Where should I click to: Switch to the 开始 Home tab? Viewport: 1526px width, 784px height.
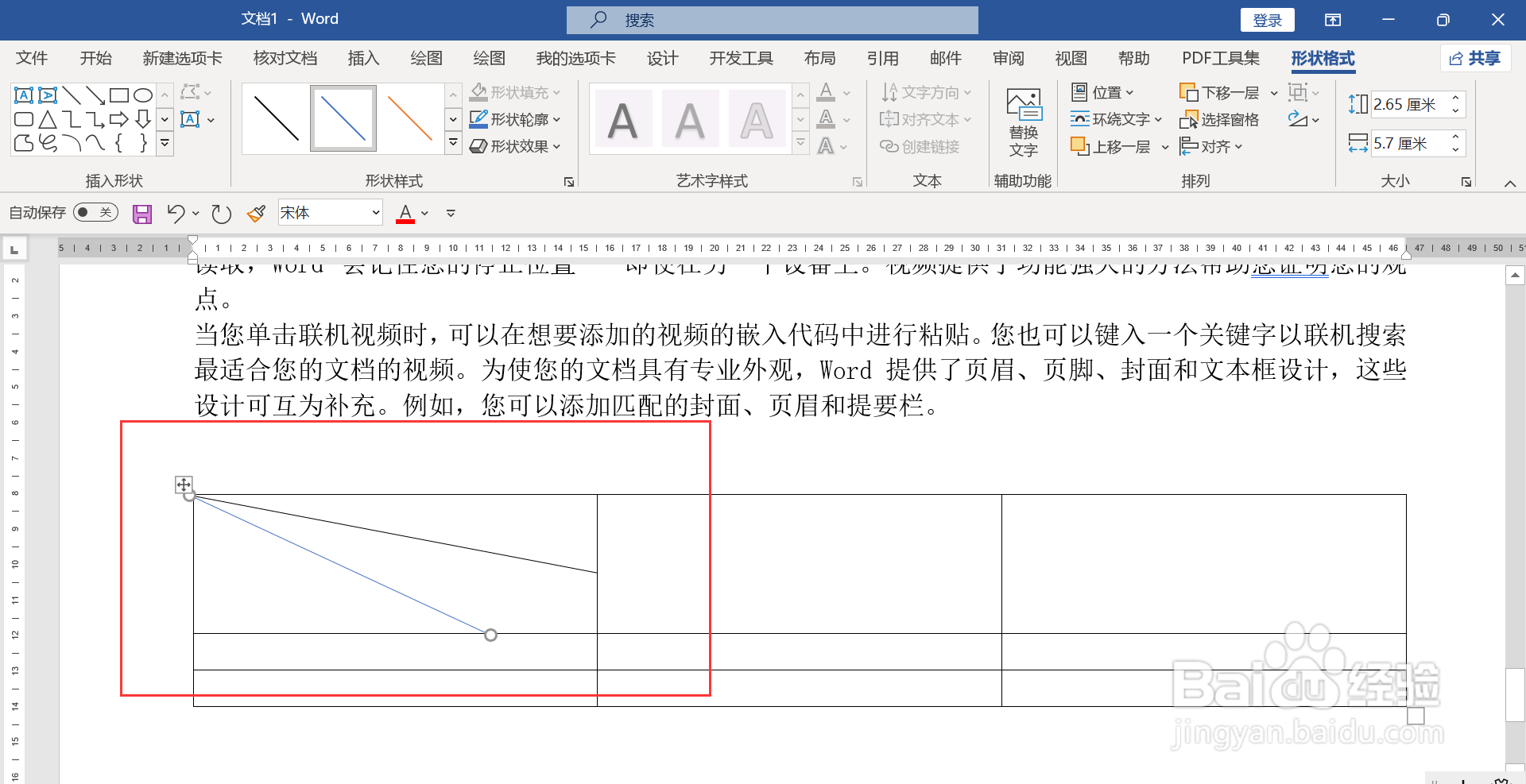click(95, 58)
